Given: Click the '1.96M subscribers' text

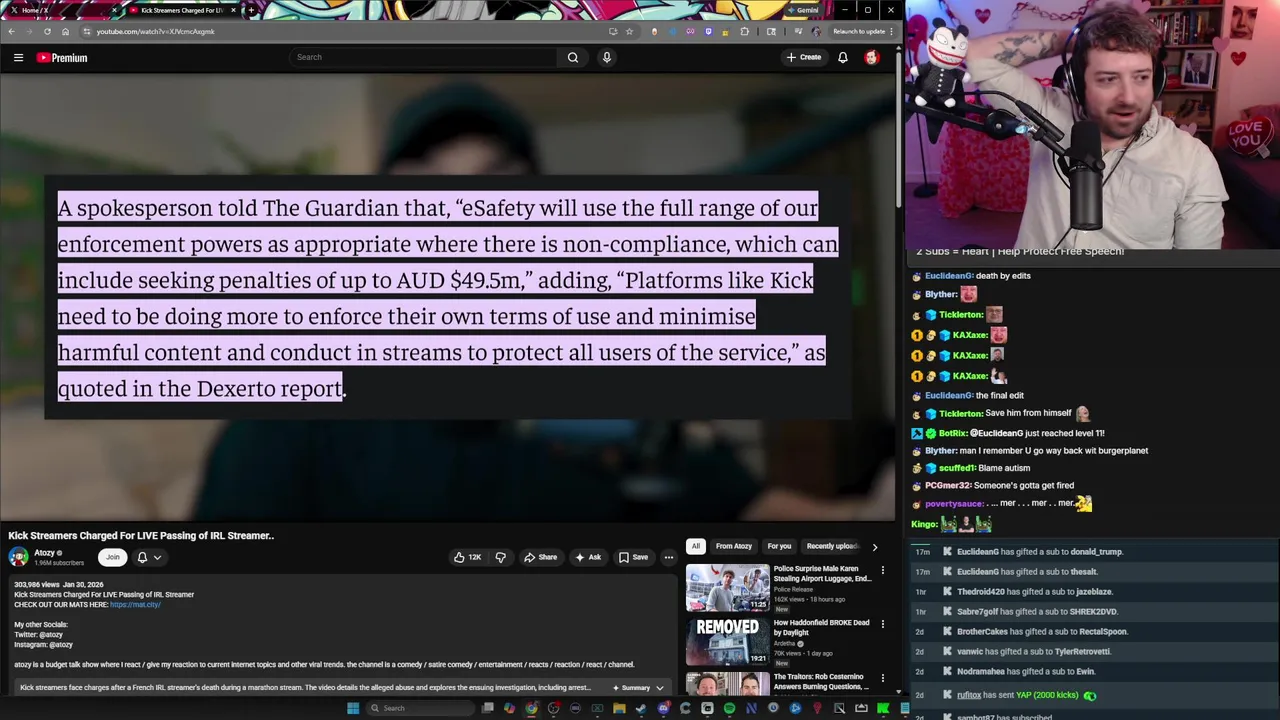Looking at the screenshot, I should point(59,563).
